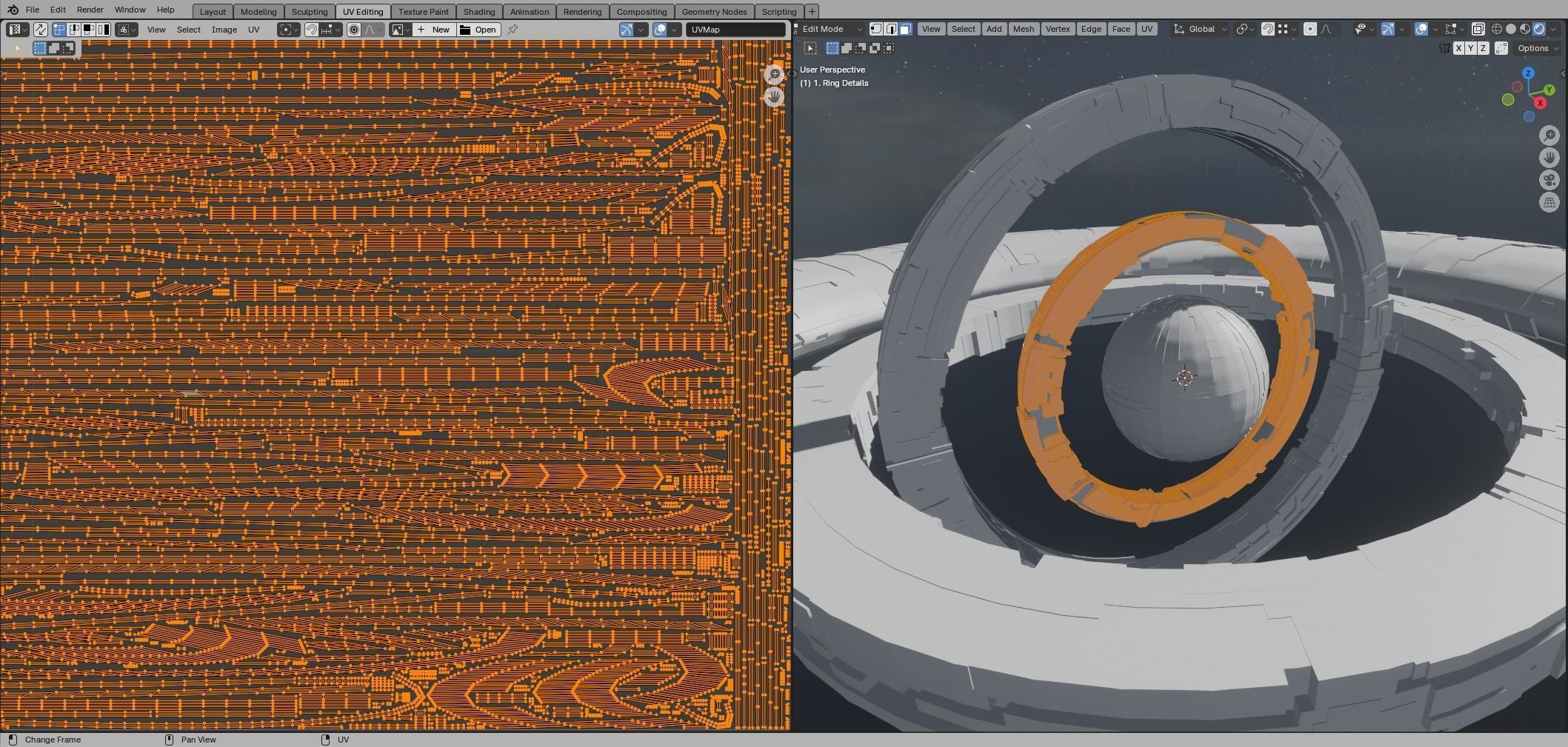Click the viewport Vertex button
The height and width of the screenshot is (747, 1568).
(1058, 29)
